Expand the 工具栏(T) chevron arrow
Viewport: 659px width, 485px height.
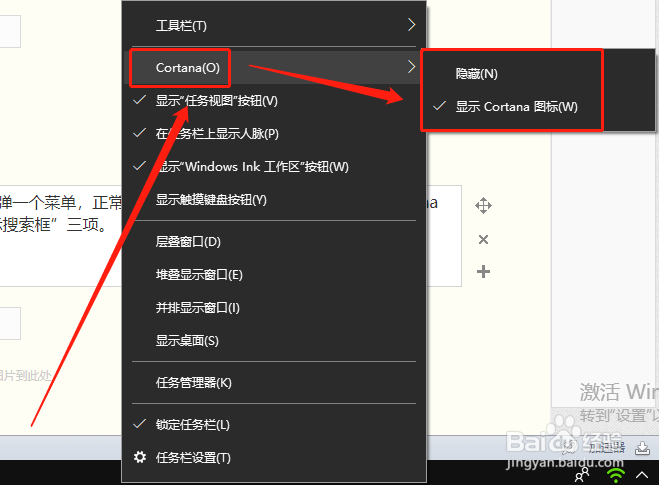(411, 25)
